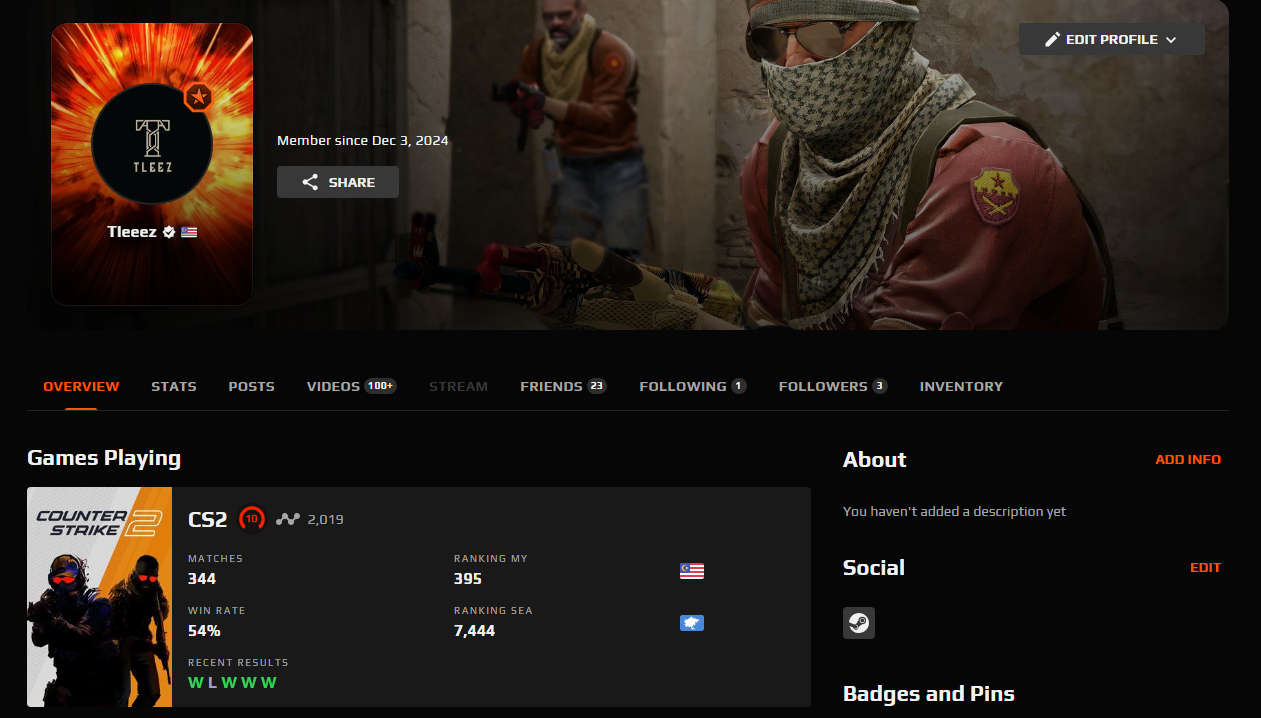This screenshot has height=718, width=1261.
Task: Click the orange star badge on avatar
Action: tap(198, 97)
